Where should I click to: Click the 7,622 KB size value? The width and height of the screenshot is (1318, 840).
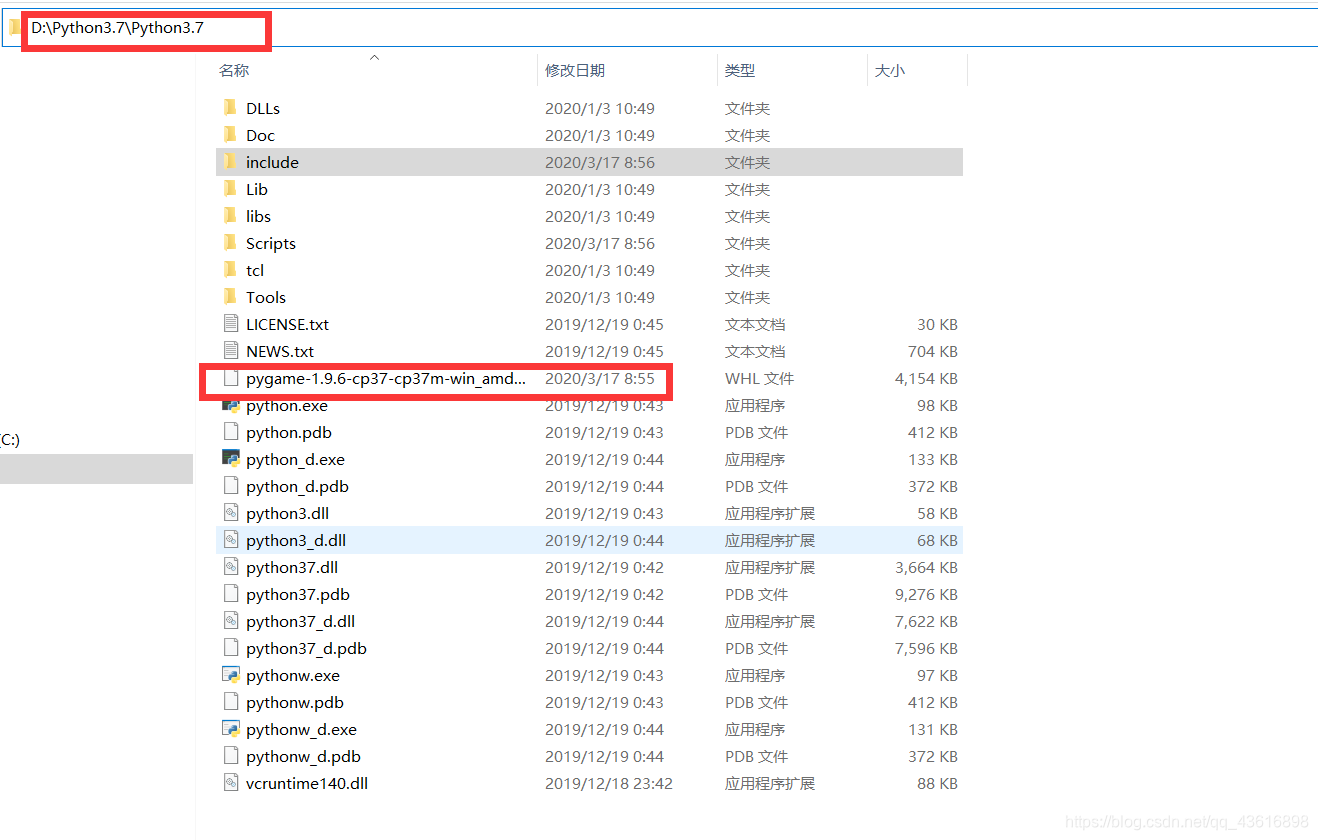pyautogui.click(x=926, y=621)
